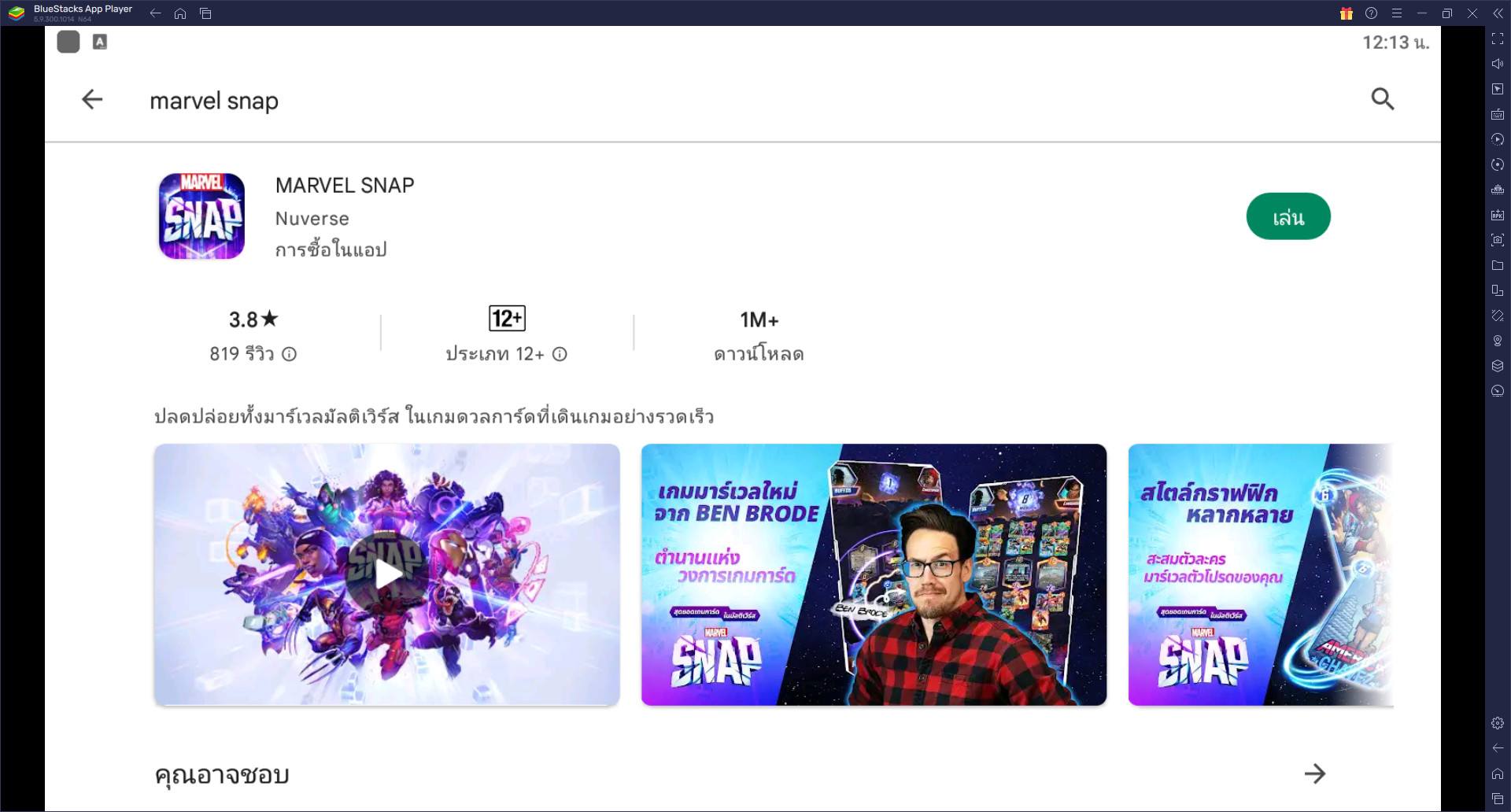Show content rating info icon beside ประเภท 12+

pyautogui.click(x=560, y=354)
